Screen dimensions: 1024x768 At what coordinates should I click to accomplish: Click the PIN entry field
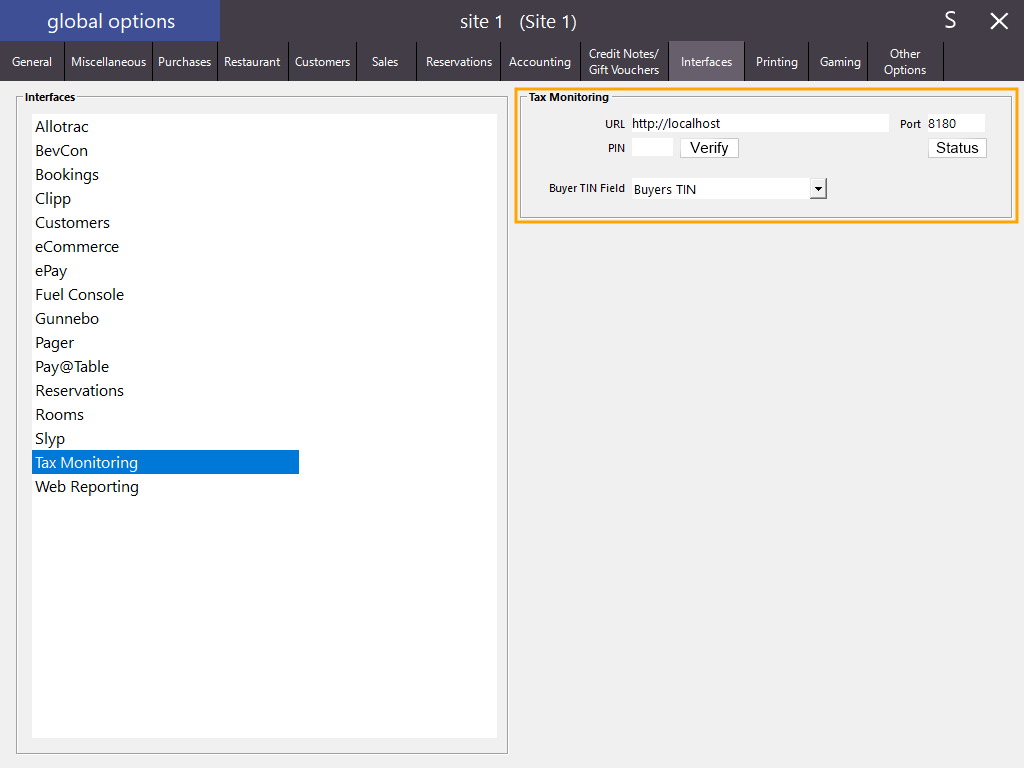coord(652,148)
